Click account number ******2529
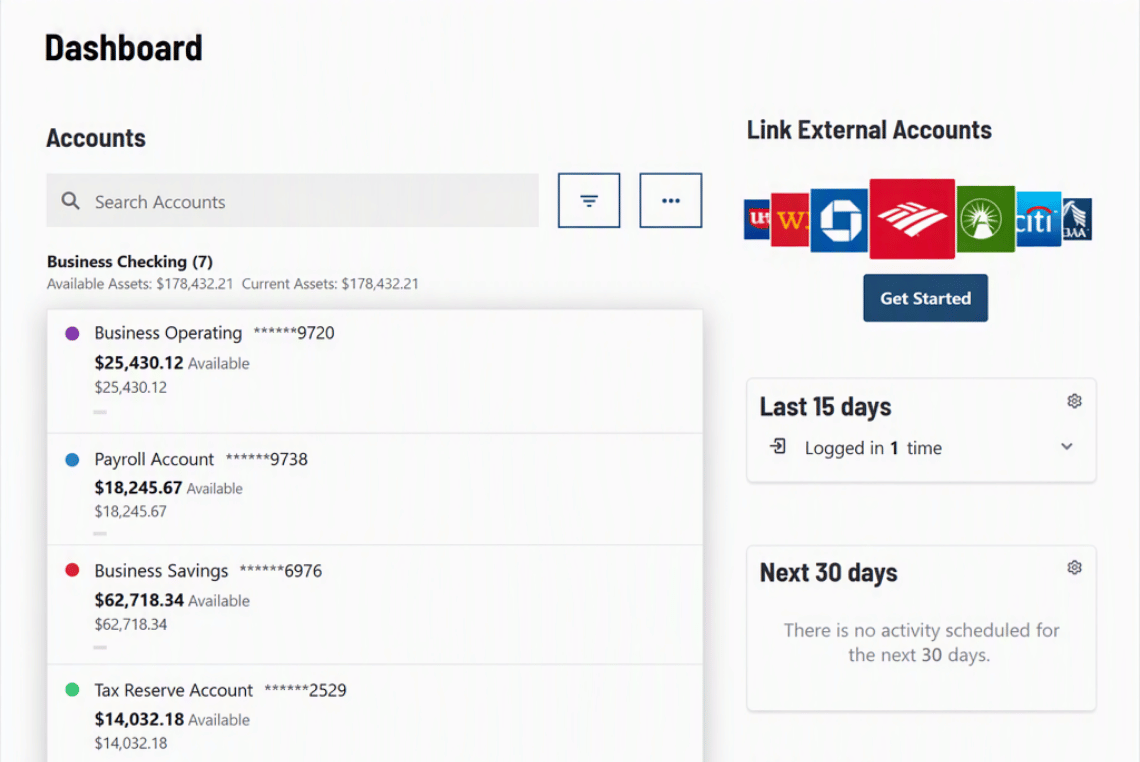The width and height of the screenshot is (1140, 762). click(305, 690)
